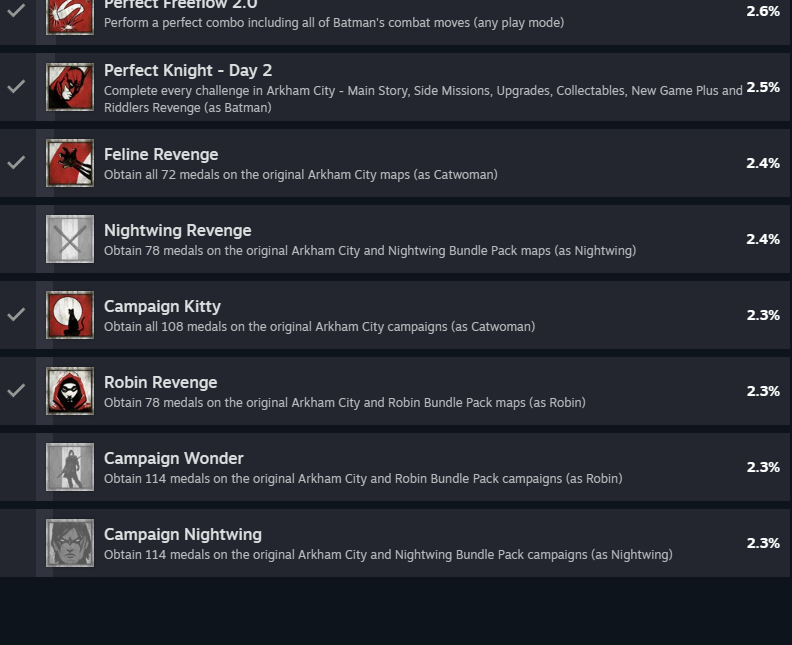Click the Robin Revenge medals description

[345, 403]
